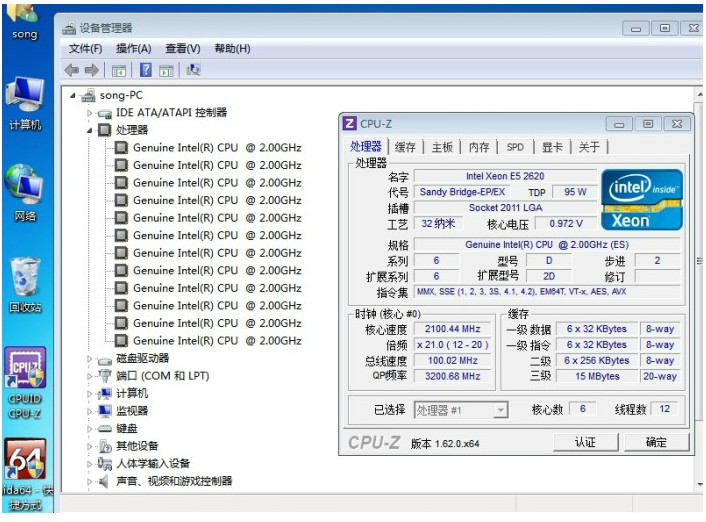Open the blue Help question-mark toolbar icon

(x=145, y=70)
